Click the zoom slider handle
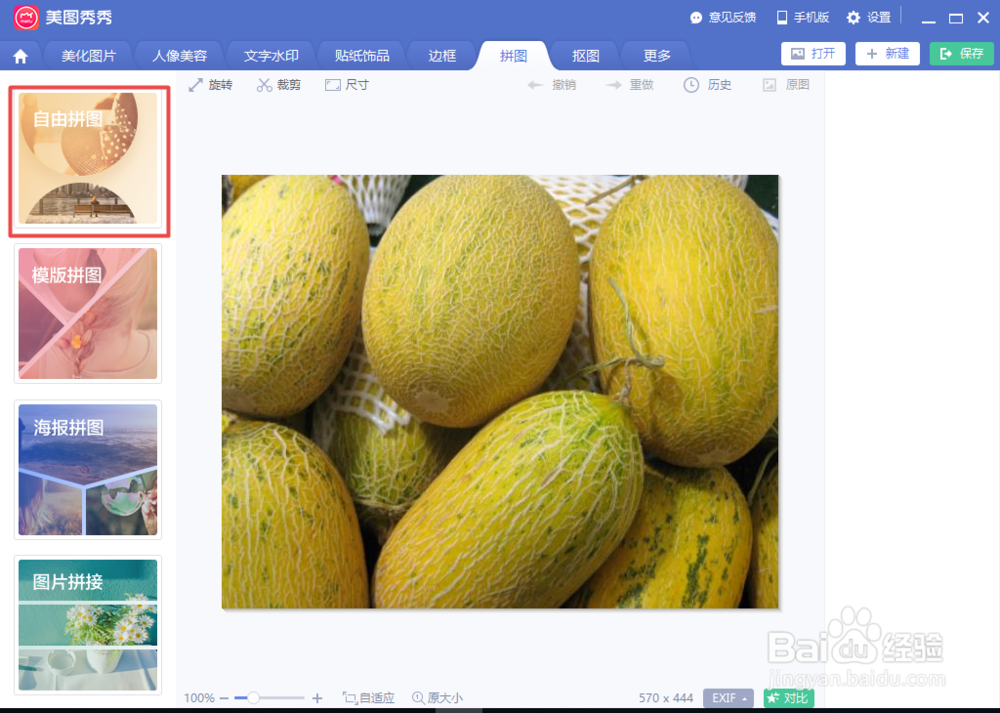Image resolution: width=1000 pixels, height=713 pixels. click(253, 698)
